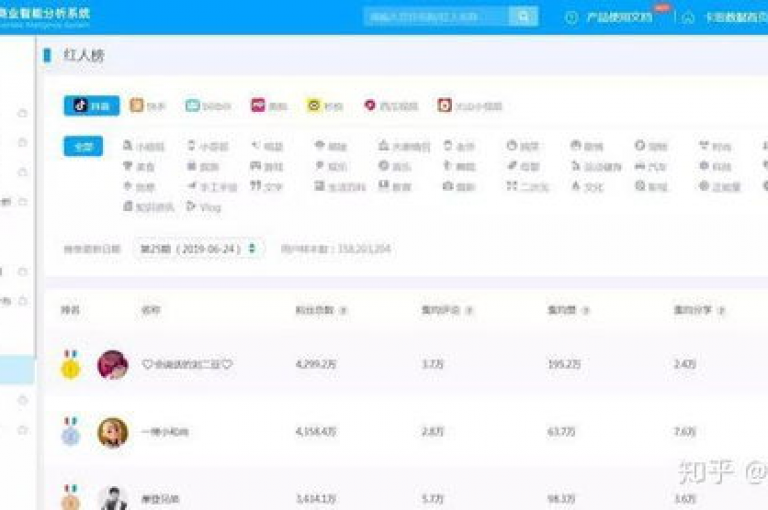Pick the Huoshan short video platform icon

tap(444, 105)
